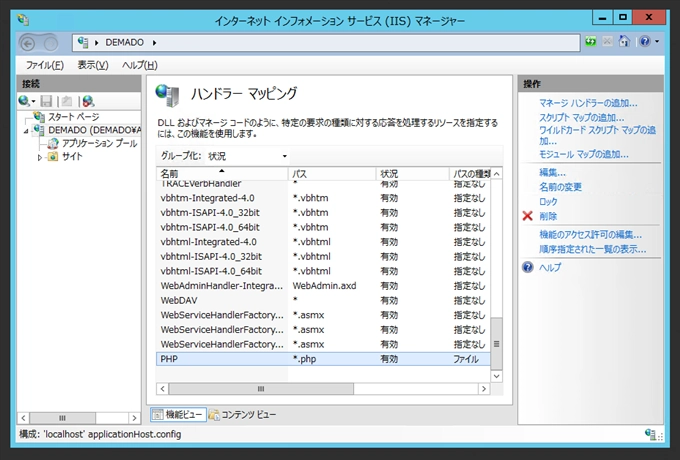Switch to コンテンツ ビュー tab

pos(242,415)
